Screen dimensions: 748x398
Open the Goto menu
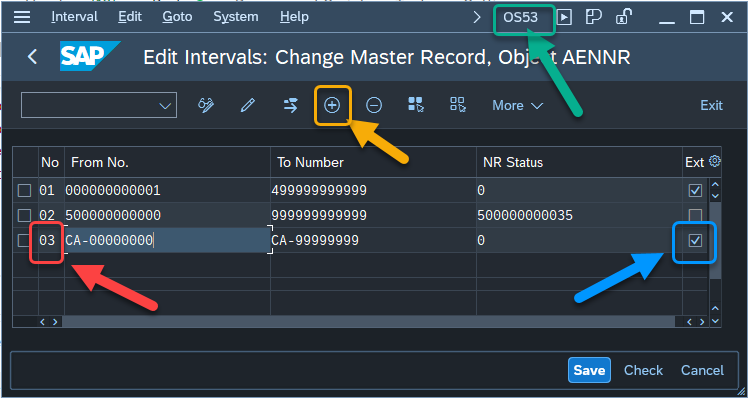tap(177, 17)
